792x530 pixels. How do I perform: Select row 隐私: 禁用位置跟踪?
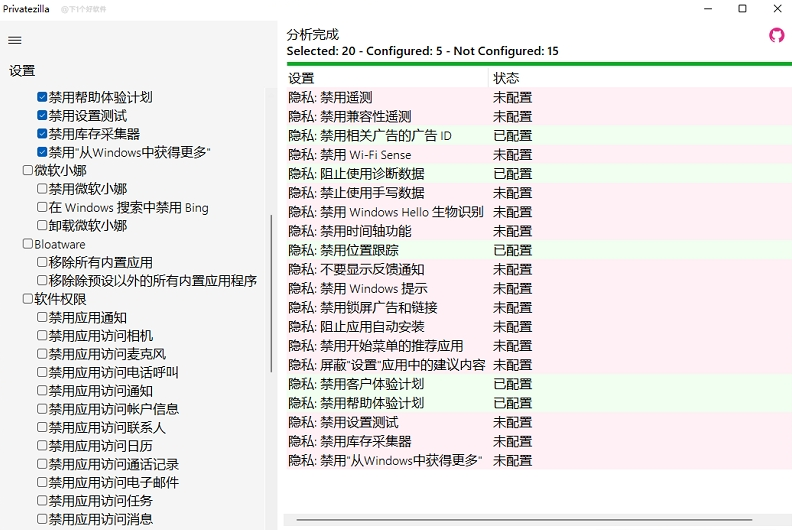coord(539,250)
